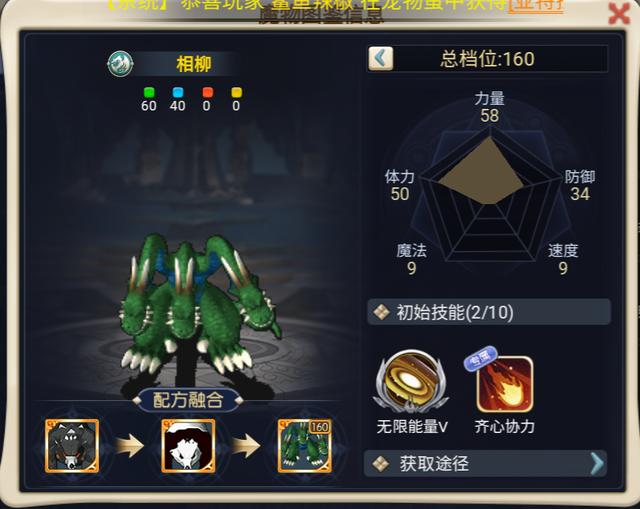Click the orange link in the system announcement

pyautogui.click(x=536, y=6)
